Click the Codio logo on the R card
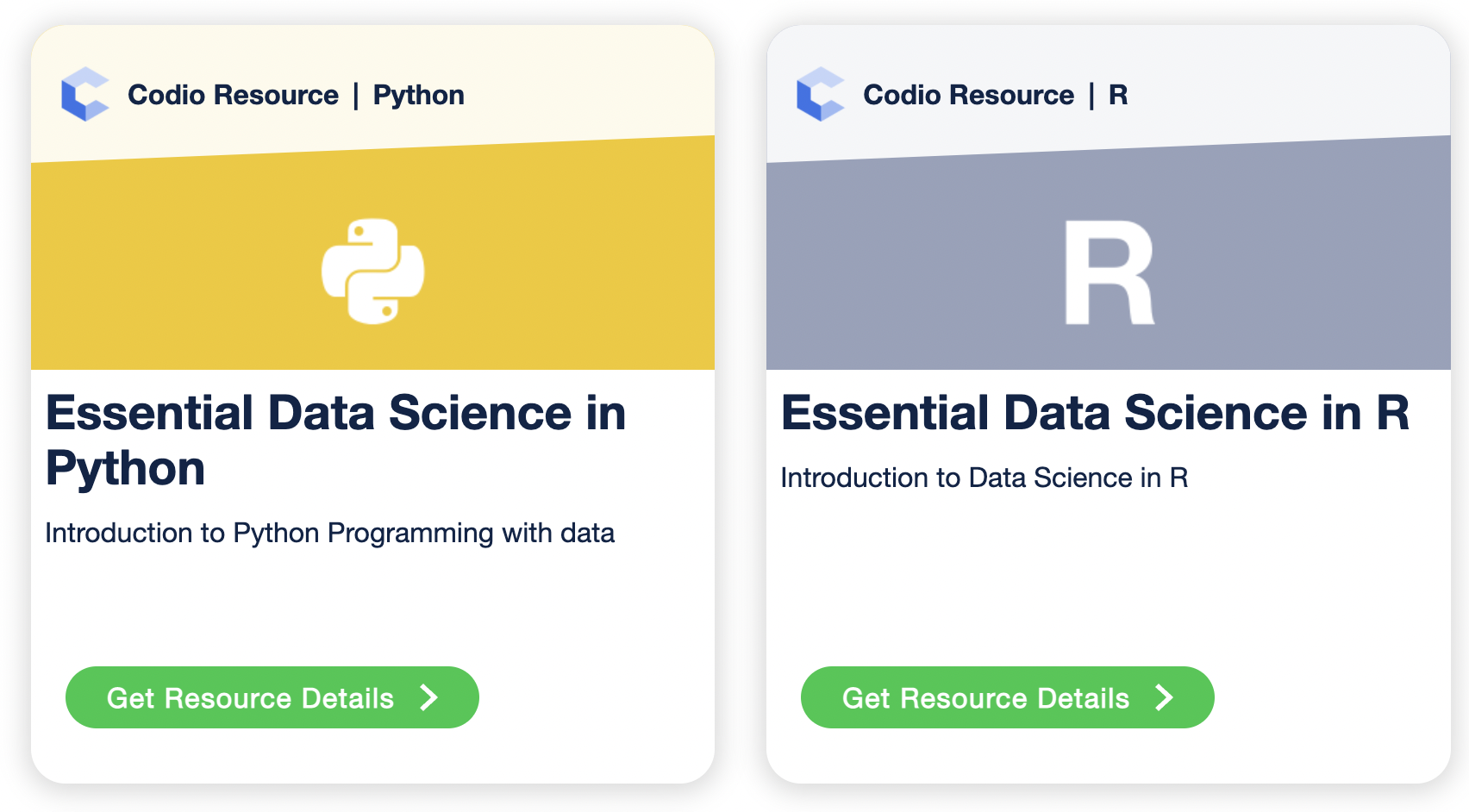The width and height of the screenshot is (1469, 812). (821, 95)
